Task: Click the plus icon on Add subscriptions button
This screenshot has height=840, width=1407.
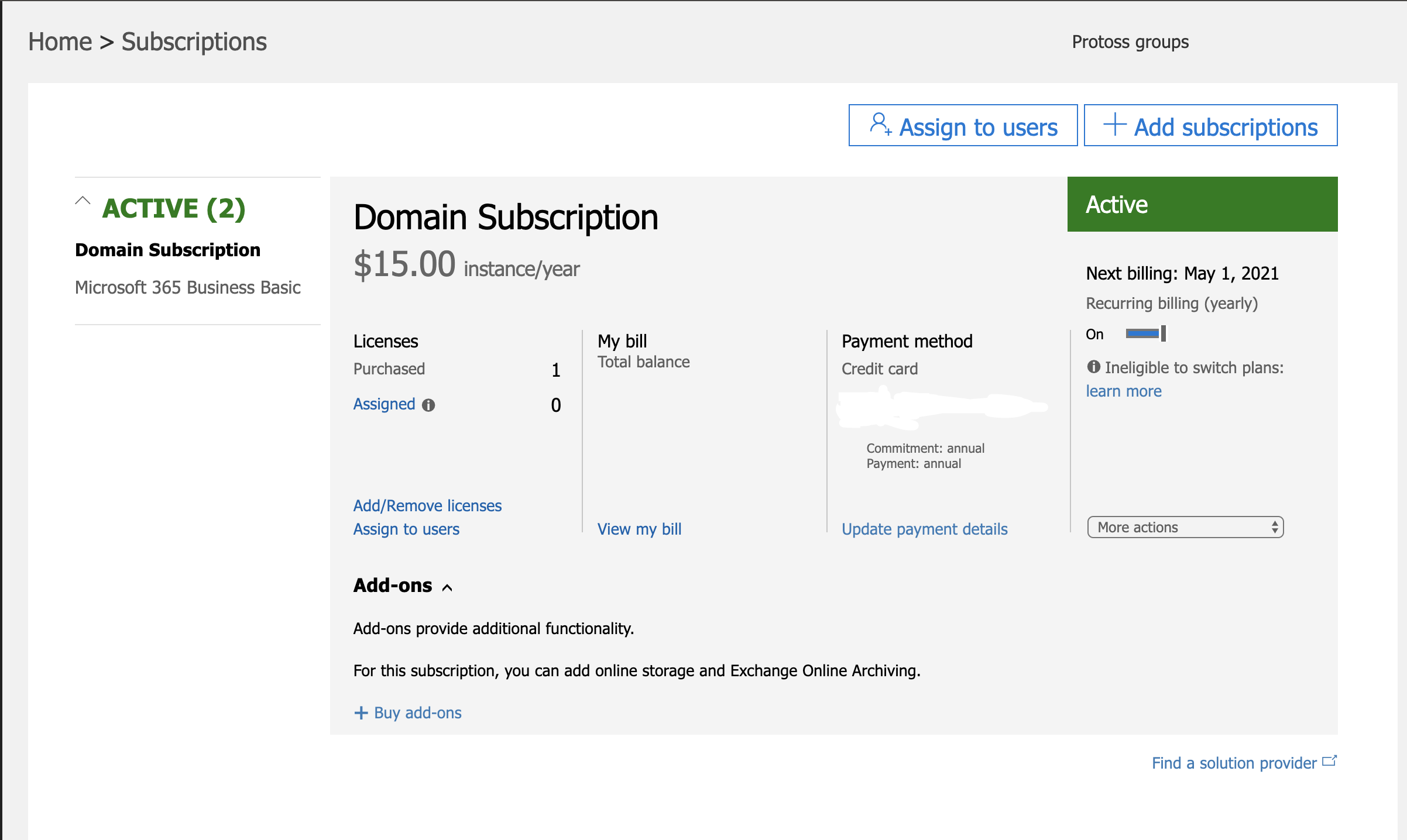Action: 1114,125
